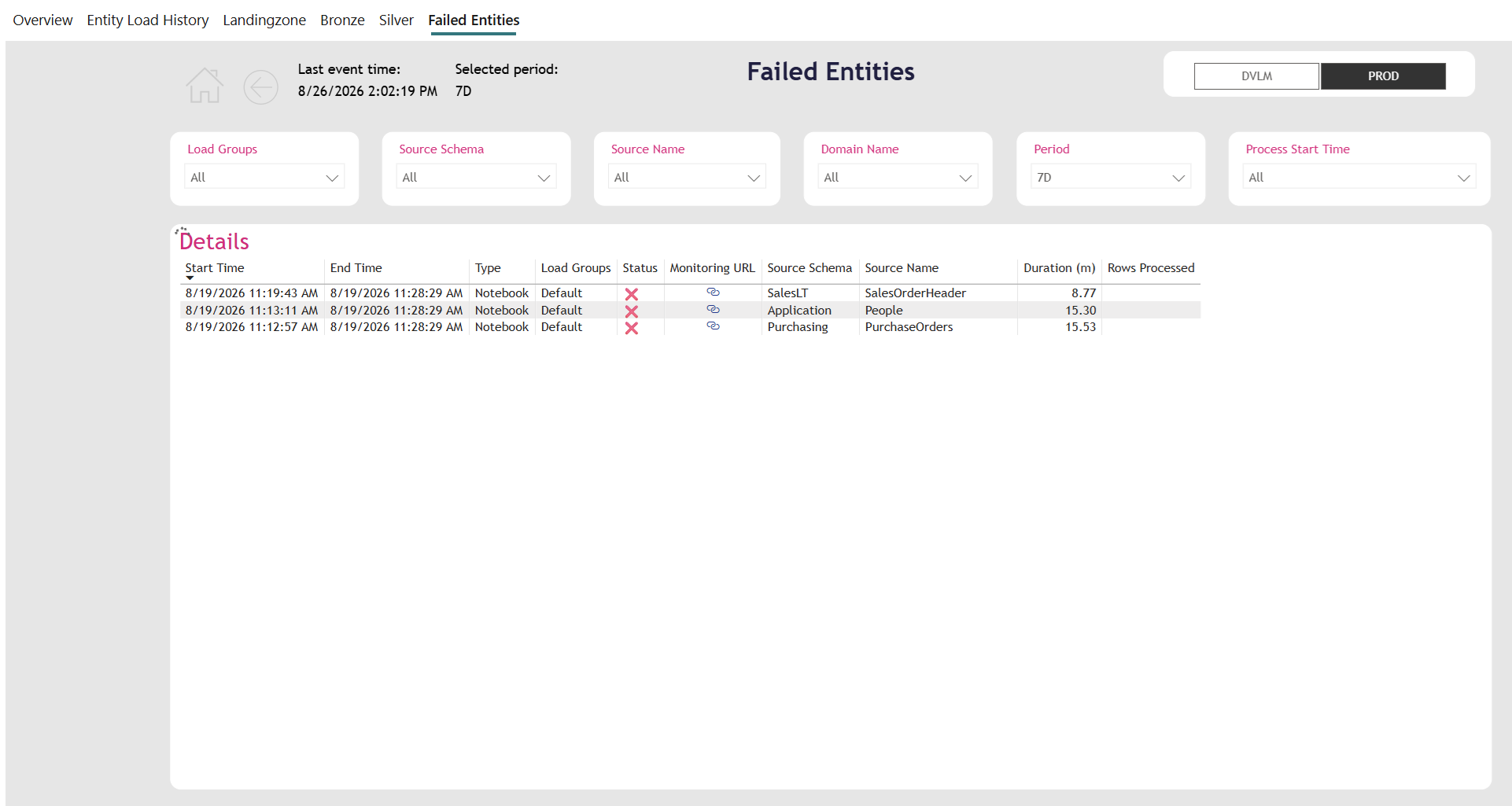Screen dimensions: 1512x806
Task: Click duration value 8.77
Action: [1083, 293]
